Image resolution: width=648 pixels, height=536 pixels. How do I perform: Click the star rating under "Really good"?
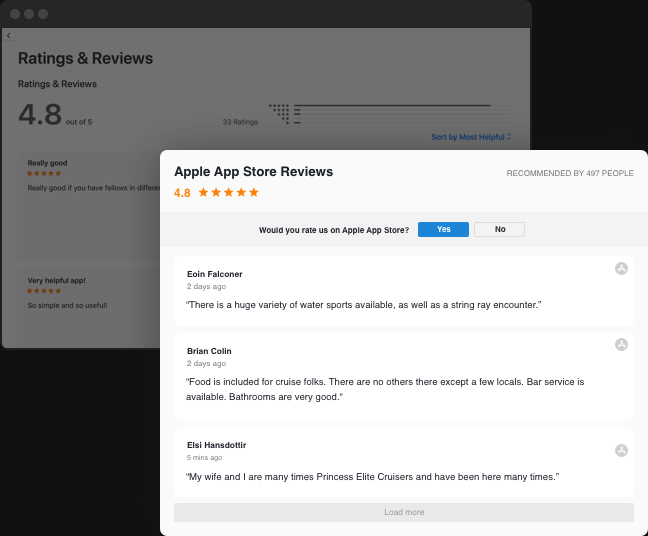point(44,174)
